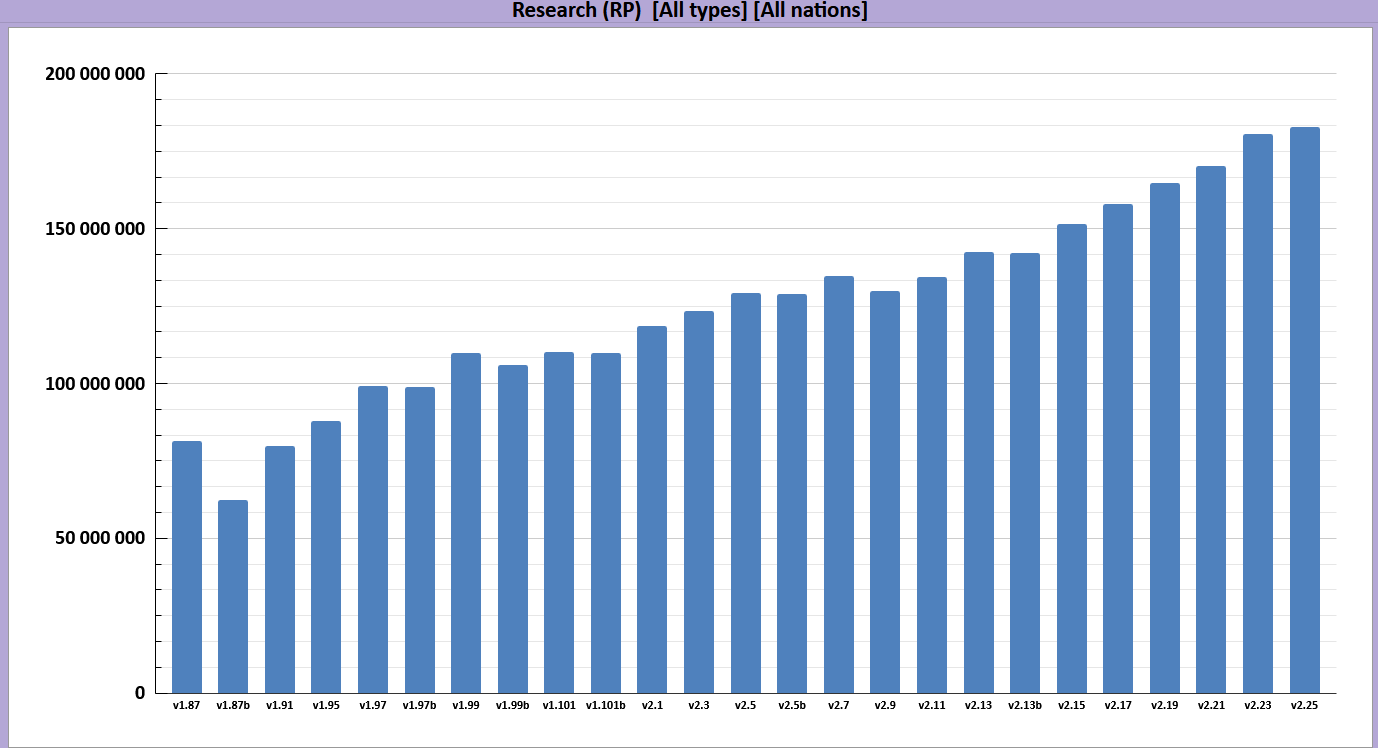Click the blue bar above v1.87
The height and width of the screenshot is (748, 1378).
click(x=187, y=567)
